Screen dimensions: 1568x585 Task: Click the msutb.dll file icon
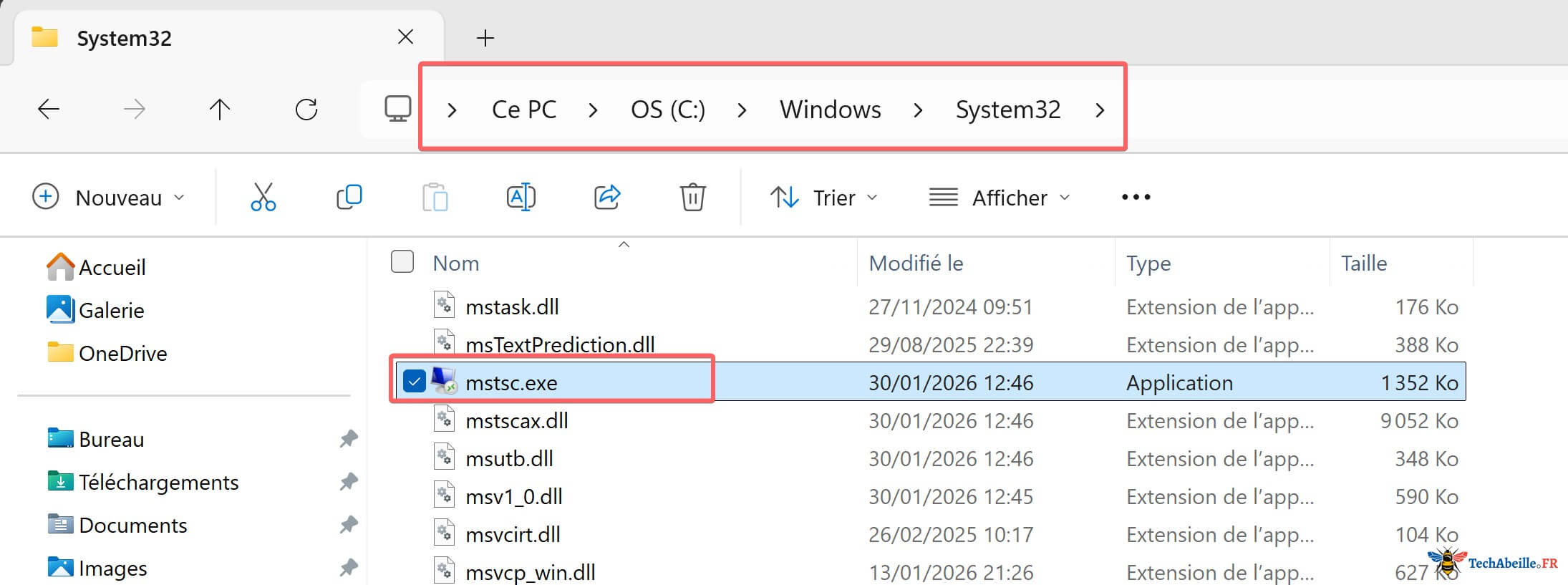[x=444, y=456]
